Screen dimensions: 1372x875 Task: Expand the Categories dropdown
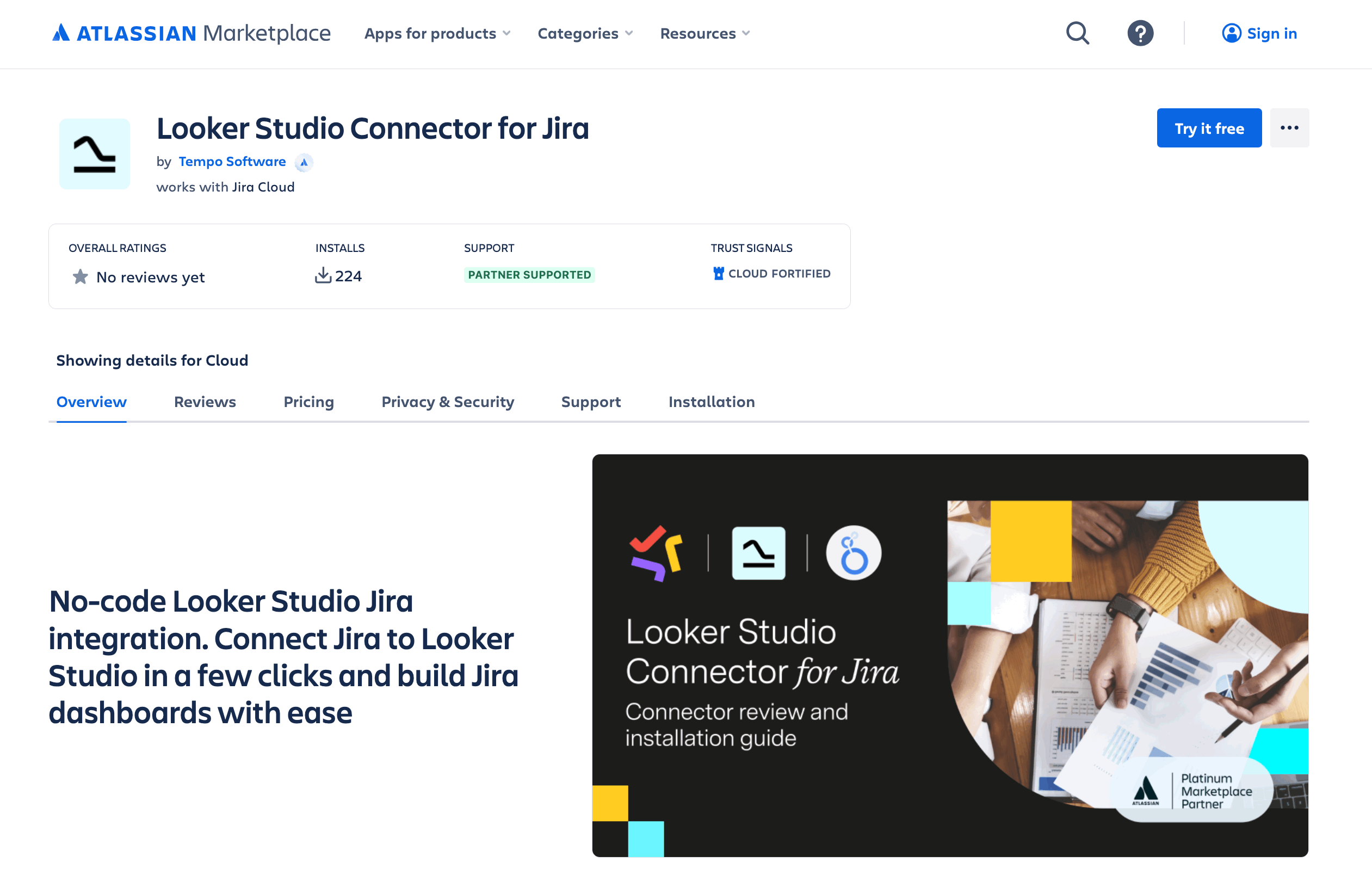(x=585, y=34)
